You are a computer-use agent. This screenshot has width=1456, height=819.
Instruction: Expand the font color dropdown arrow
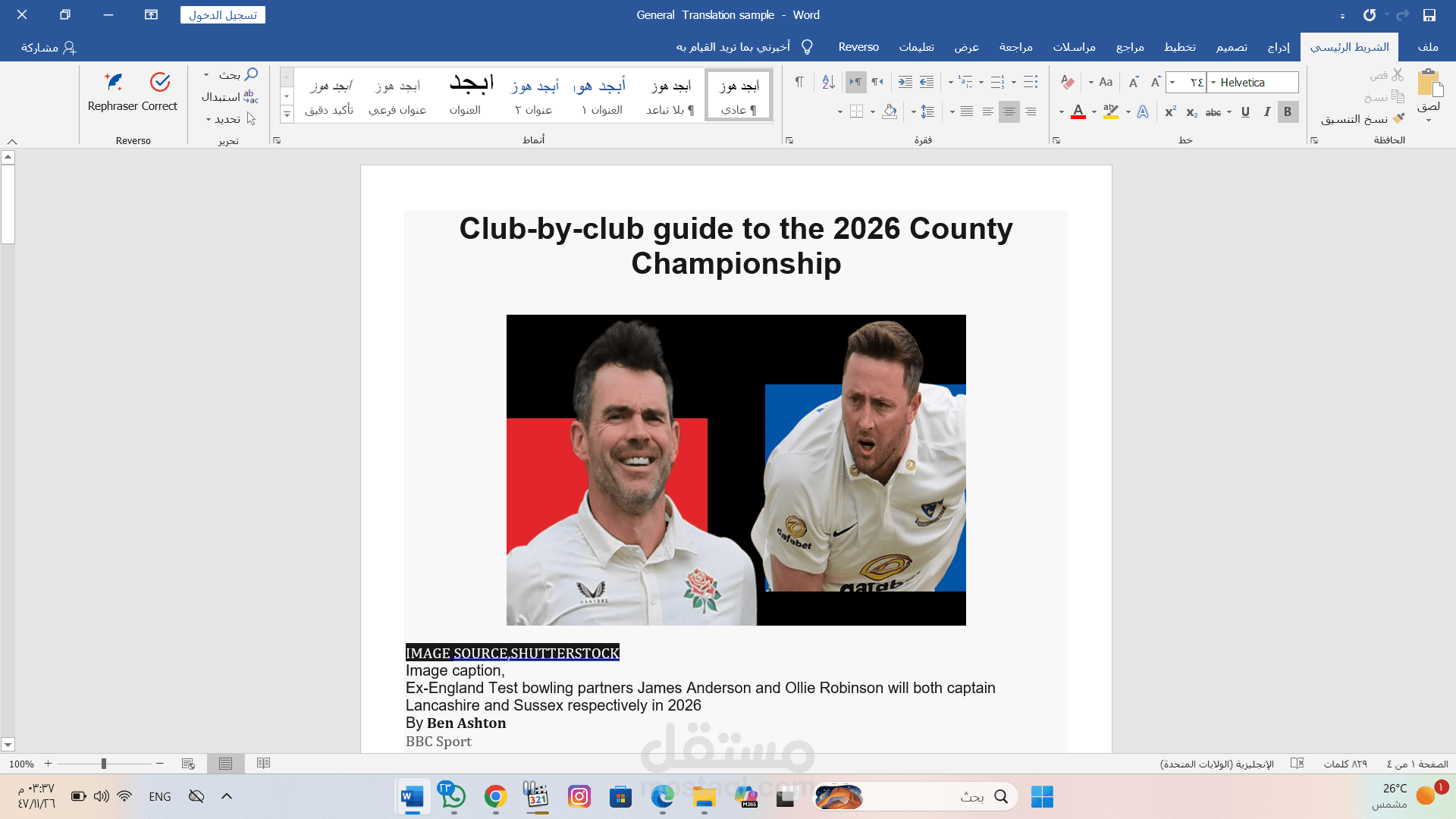(1062, 112)
